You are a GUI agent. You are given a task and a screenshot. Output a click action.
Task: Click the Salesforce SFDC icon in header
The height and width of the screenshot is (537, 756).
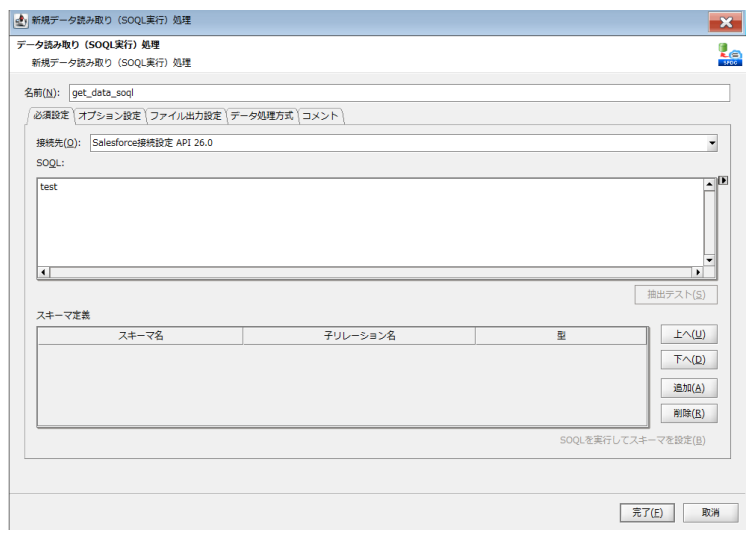tap(732, 56)
